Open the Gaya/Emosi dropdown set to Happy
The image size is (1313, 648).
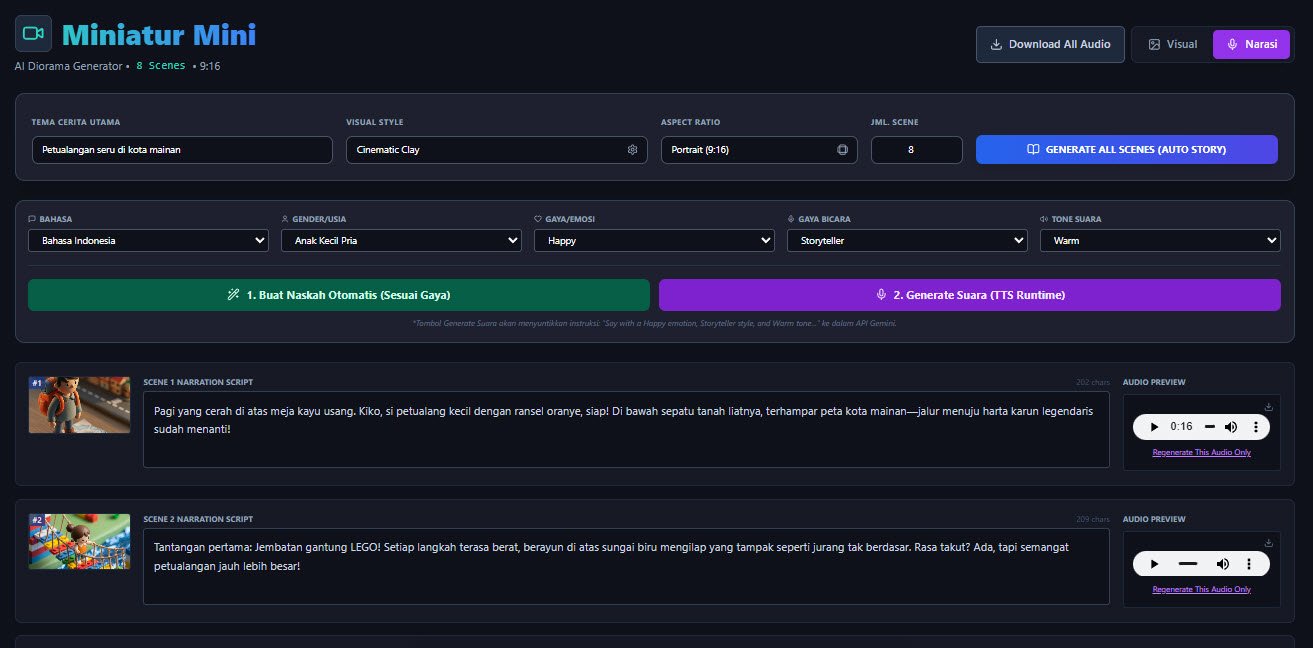click(x=654, y=240)
